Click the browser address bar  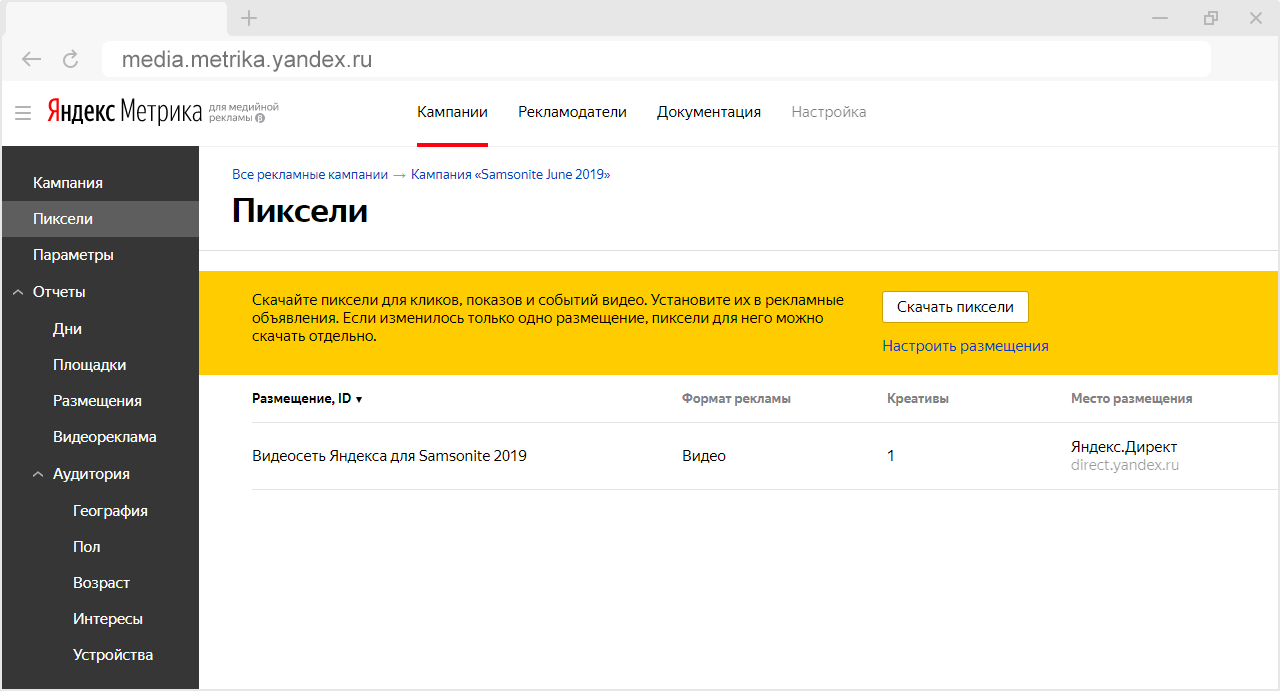point(656,59)
